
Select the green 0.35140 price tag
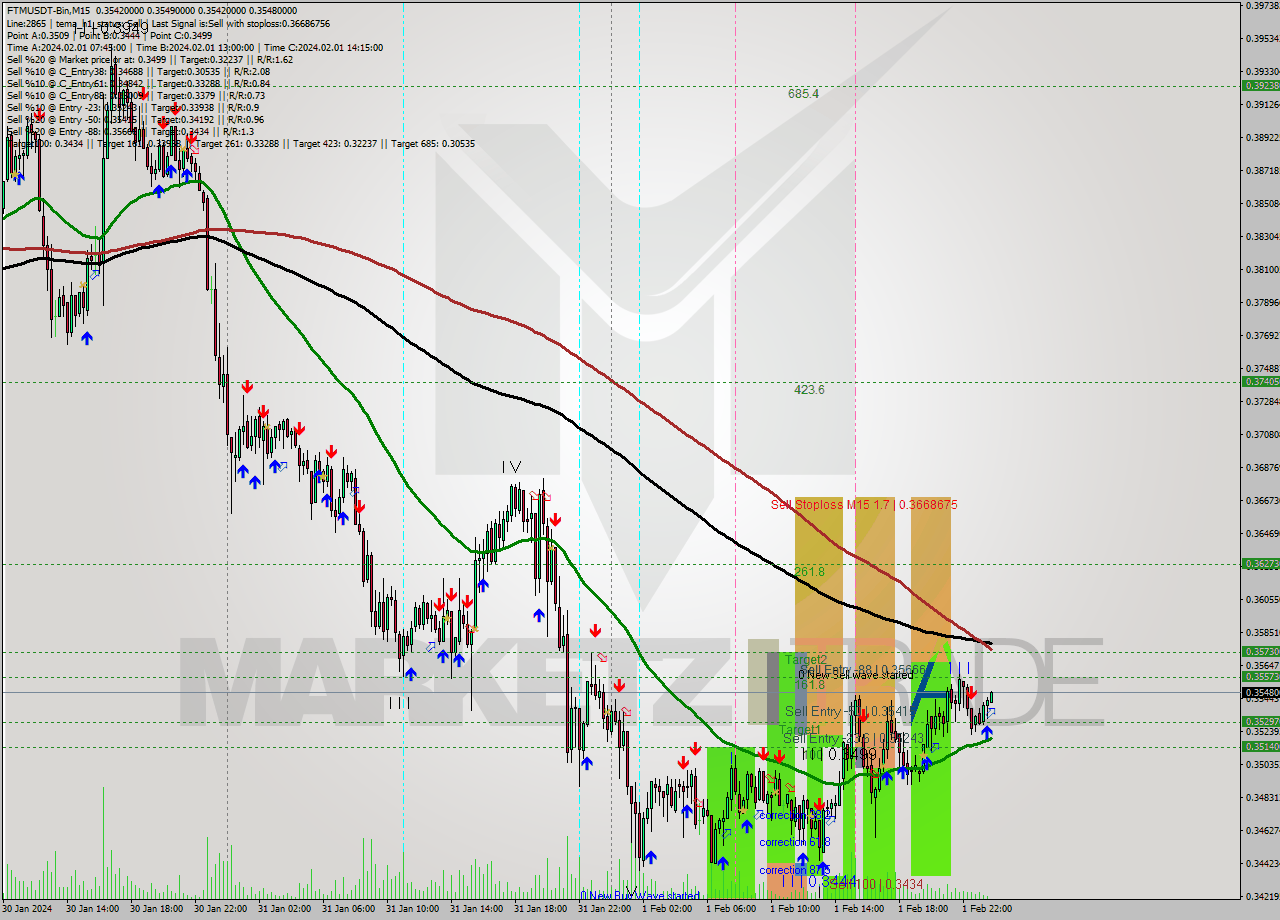[1259, 747]
